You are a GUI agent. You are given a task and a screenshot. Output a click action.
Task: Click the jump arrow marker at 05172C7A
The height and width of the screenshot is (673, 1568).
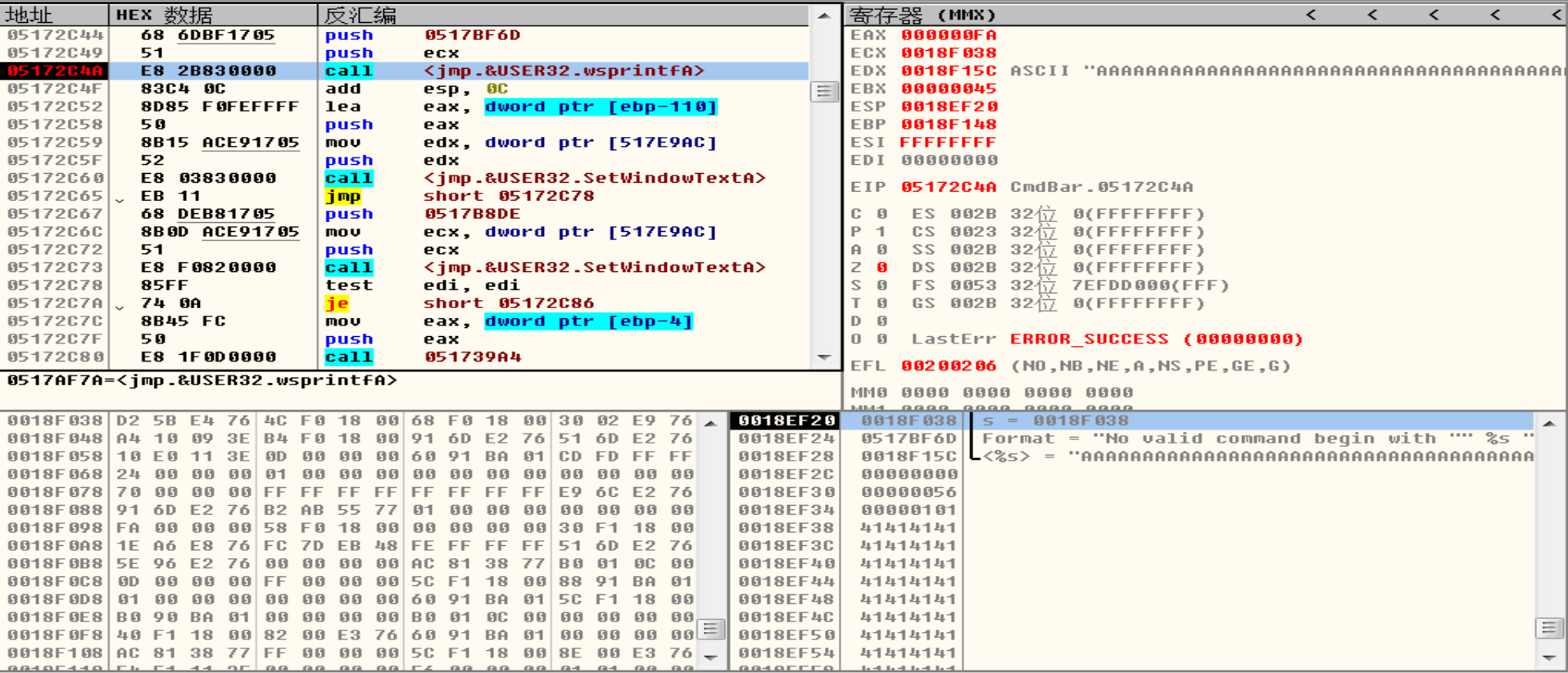coord(120,305)
